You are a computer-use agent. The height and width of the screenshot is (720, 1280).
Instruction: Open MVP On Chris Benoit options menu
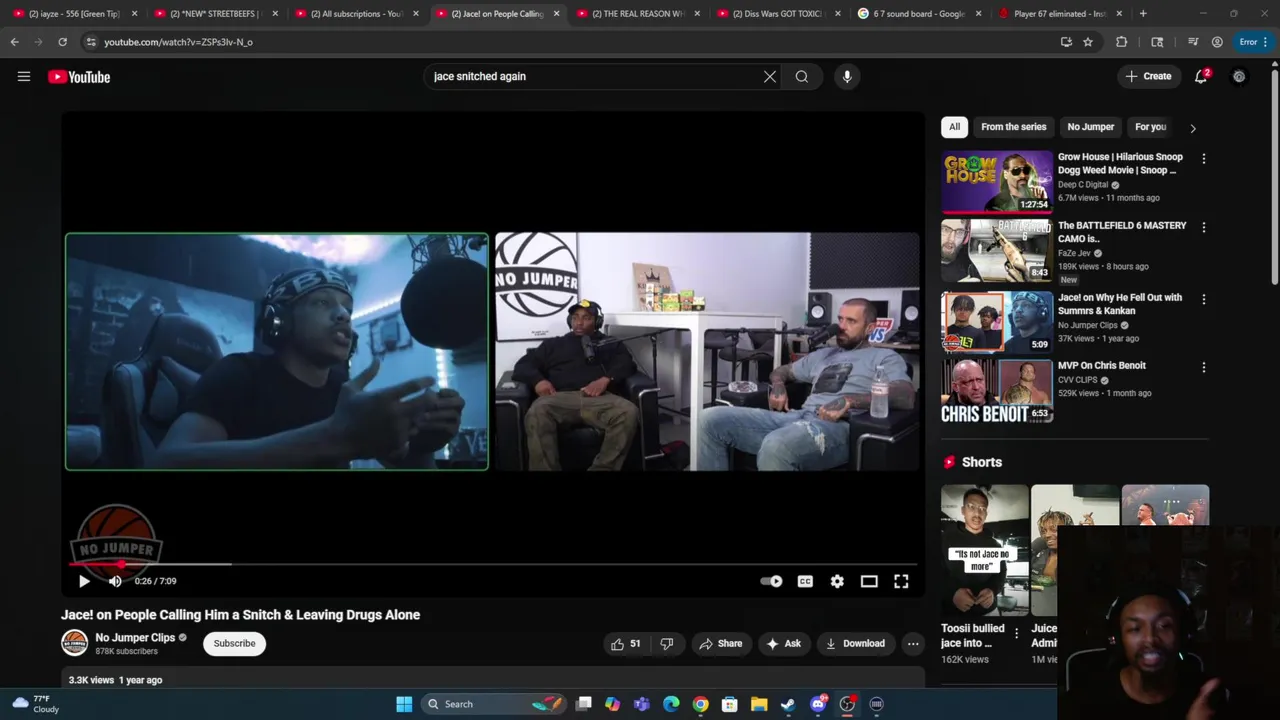[1204, 367]
